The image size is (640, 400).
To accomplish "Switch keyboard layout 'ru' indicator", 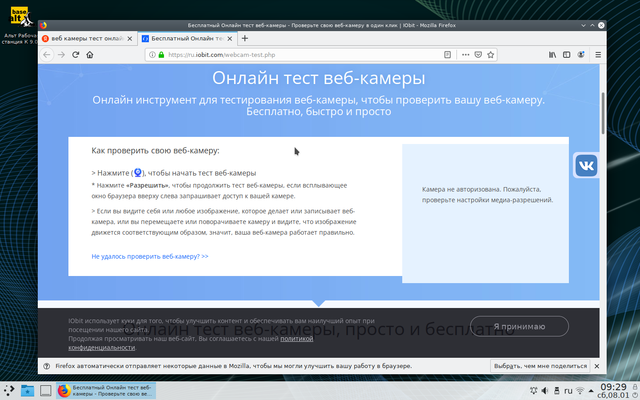I will 568,391.
